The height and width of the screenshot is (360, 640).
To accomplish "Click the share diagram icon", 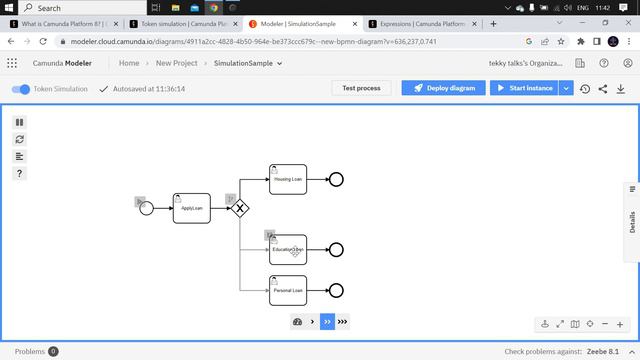I will point(603,89).
